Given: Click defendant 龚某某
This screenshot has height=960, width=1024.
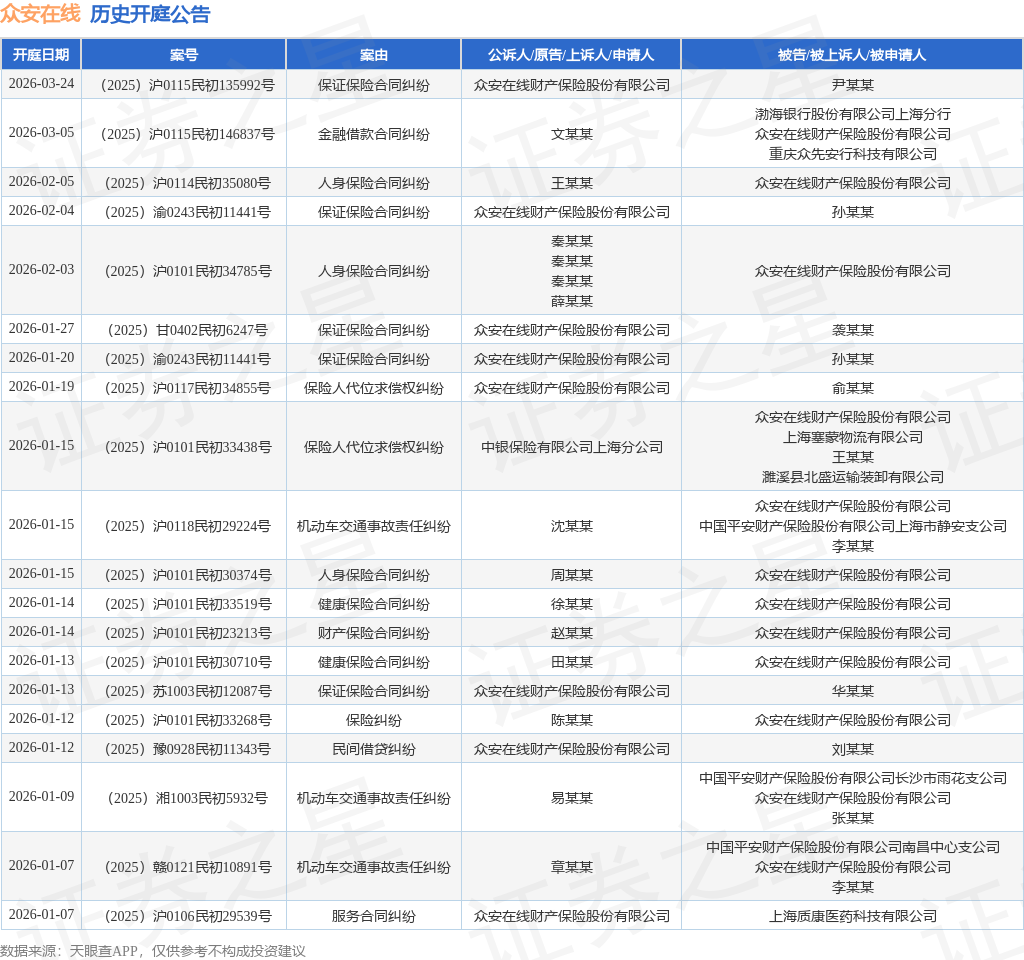Looking at the screenshot, I should (x=852, y=330).
